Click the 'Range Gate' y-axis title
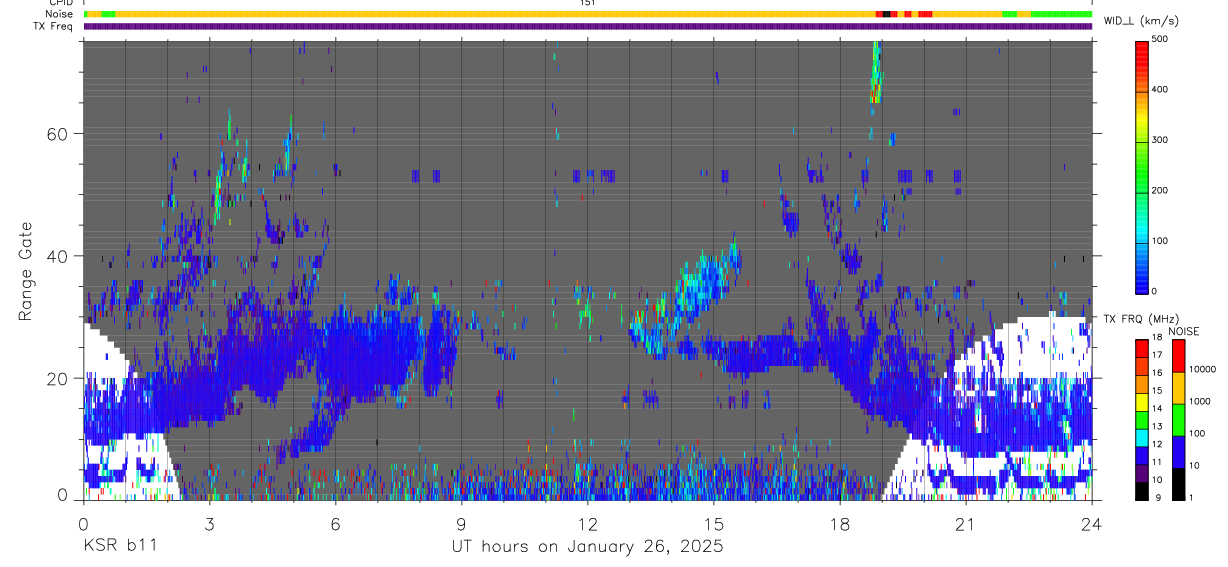The image size is (1228, 567). pyautogui.click(x=27, y=271)
